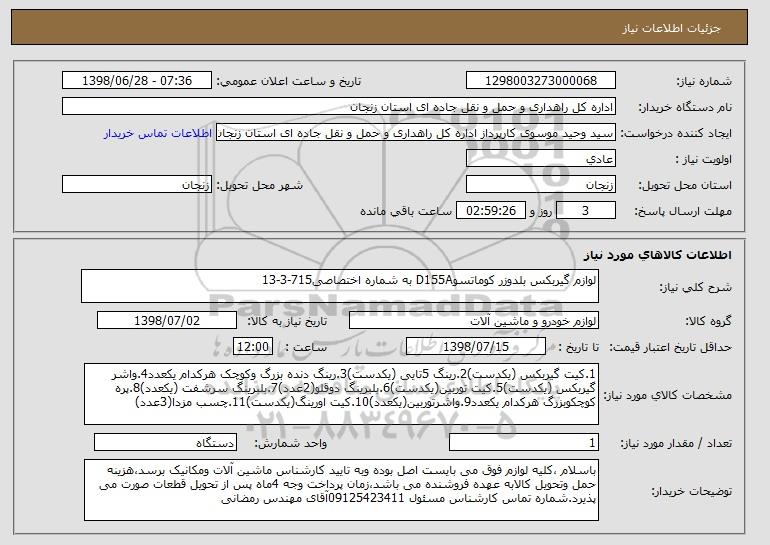770x545 pixels.
Task: Select the need number field 1298003273000068
Action: (541, 81)
